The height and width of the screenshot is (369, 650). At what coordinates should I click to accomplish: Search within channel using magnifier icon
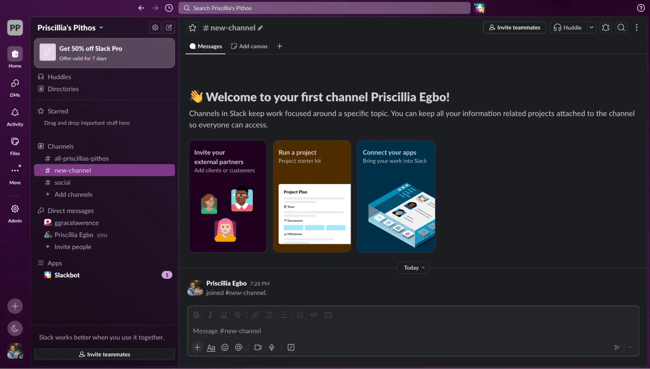(621, 28)
